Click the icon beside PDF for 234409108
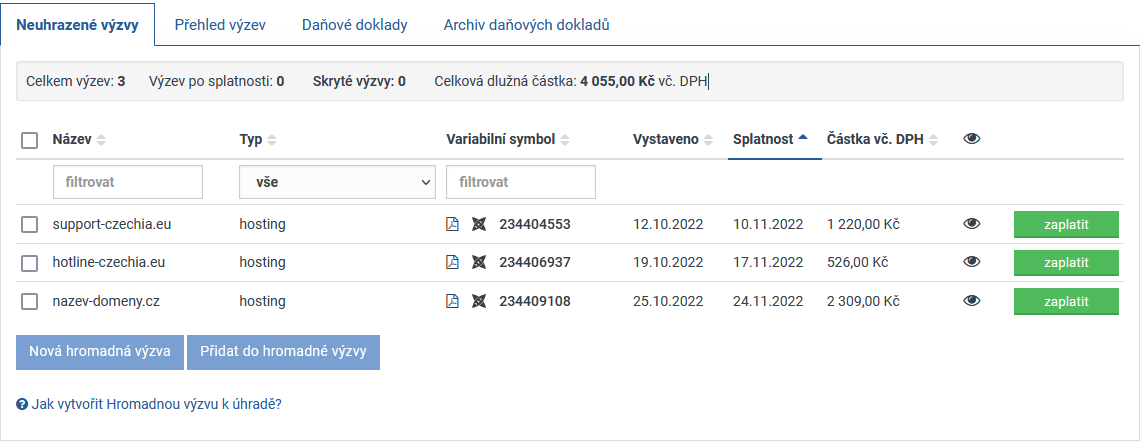The image size is (1141, 442). point(479,301)
